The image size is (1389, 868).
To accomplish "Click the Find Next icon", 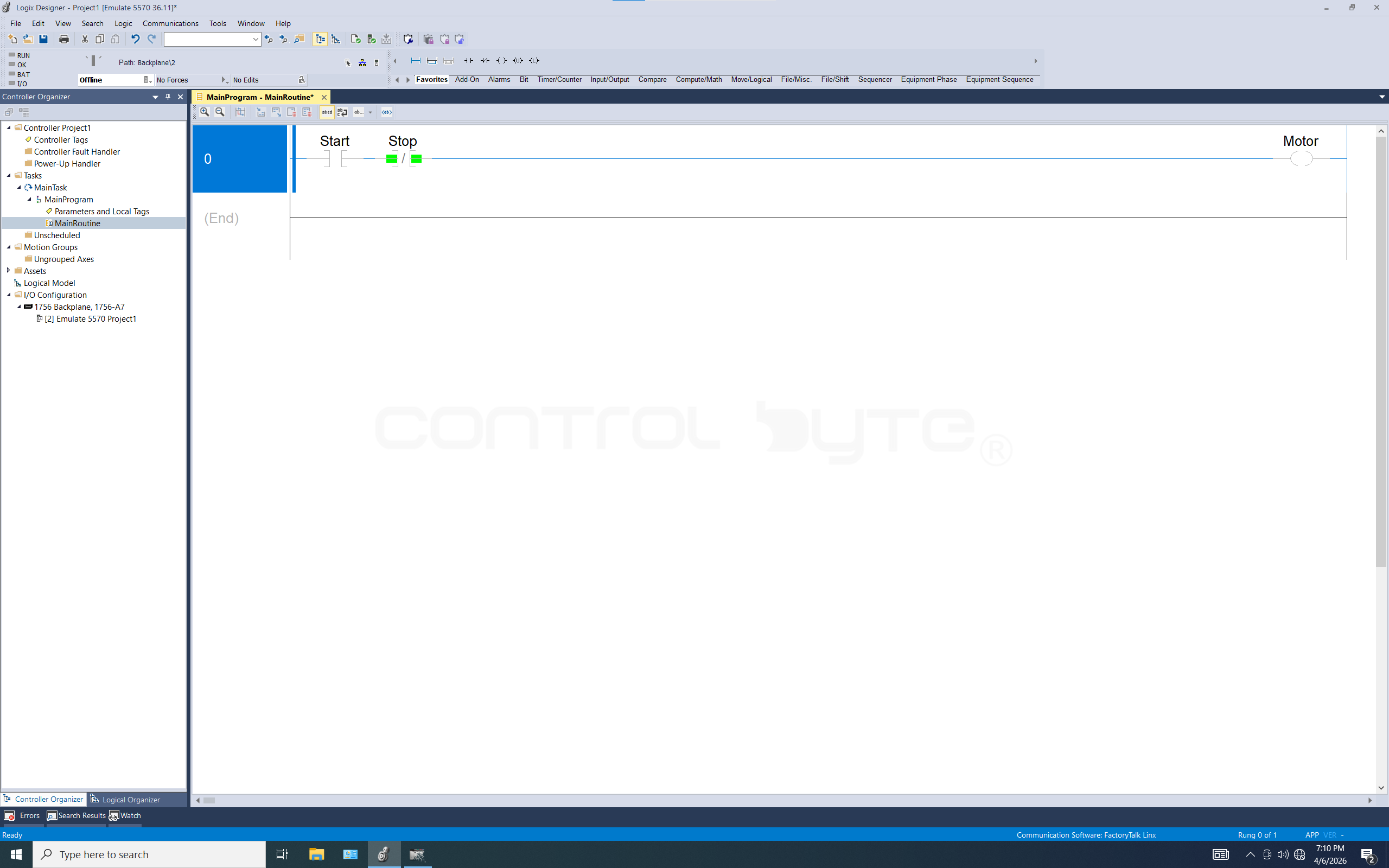I will point(284,39).
